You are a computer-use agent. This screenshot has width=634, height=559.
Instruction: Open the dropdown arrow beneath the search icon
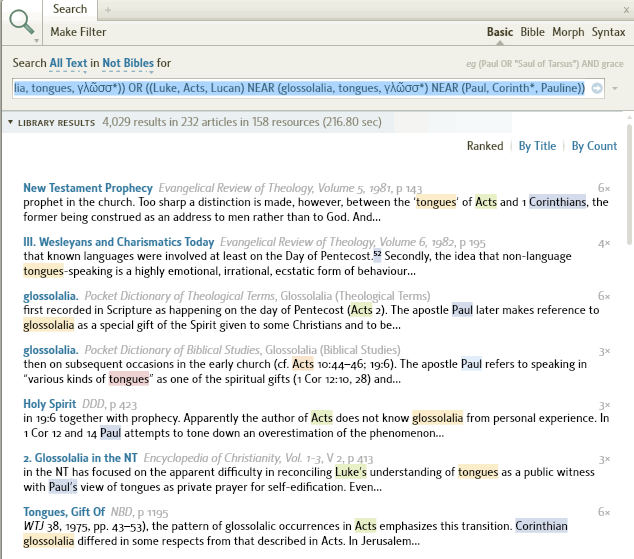click(x=36, y=41)
